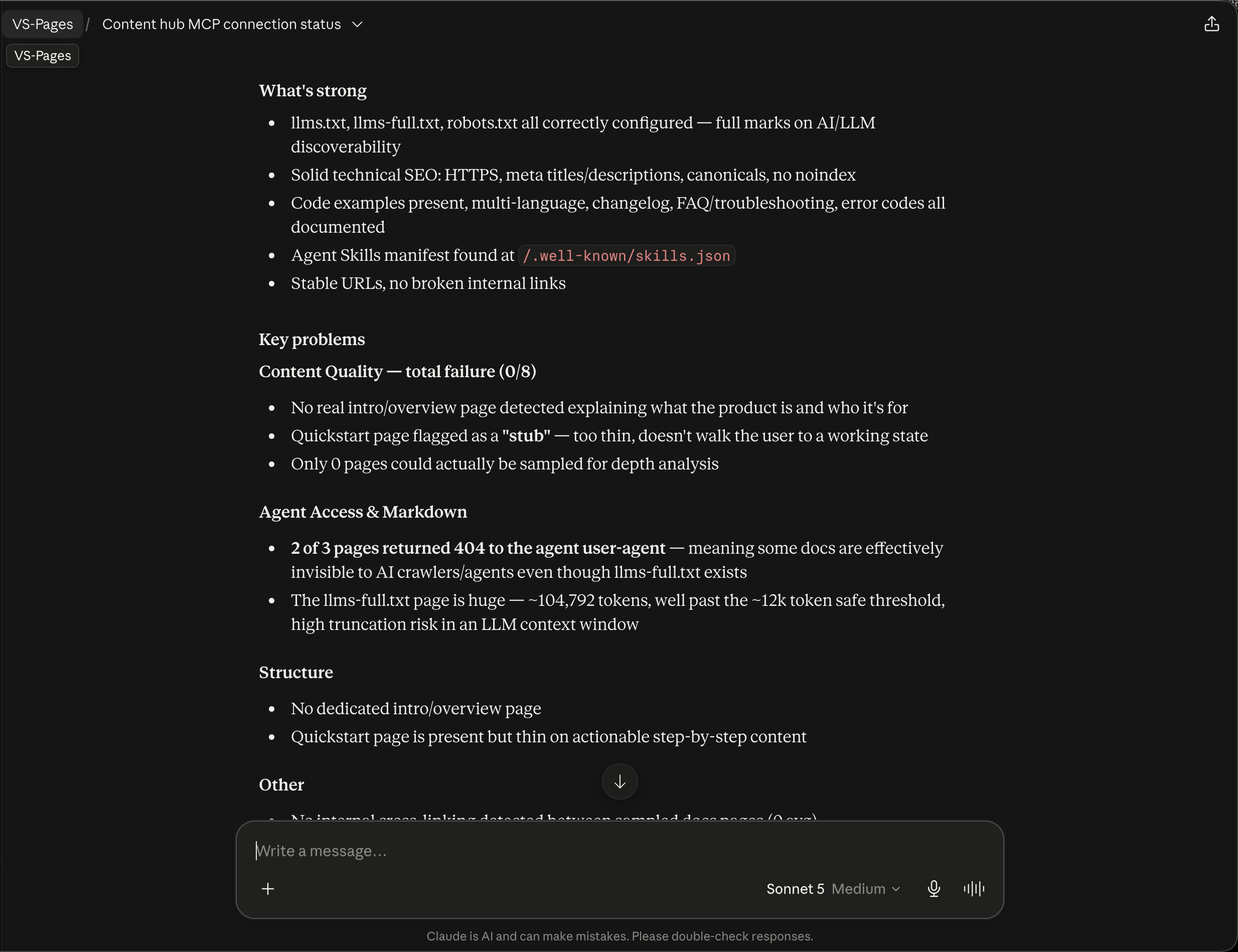Click the VS-Pages label below the breadcrumb

(43, 56)
